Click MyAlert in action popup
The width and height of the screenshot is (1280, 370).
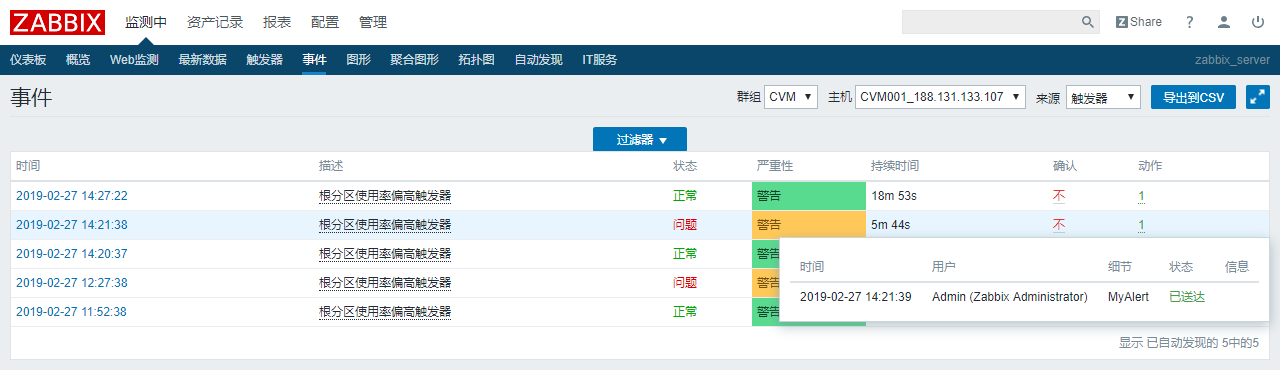[1129, 297]
